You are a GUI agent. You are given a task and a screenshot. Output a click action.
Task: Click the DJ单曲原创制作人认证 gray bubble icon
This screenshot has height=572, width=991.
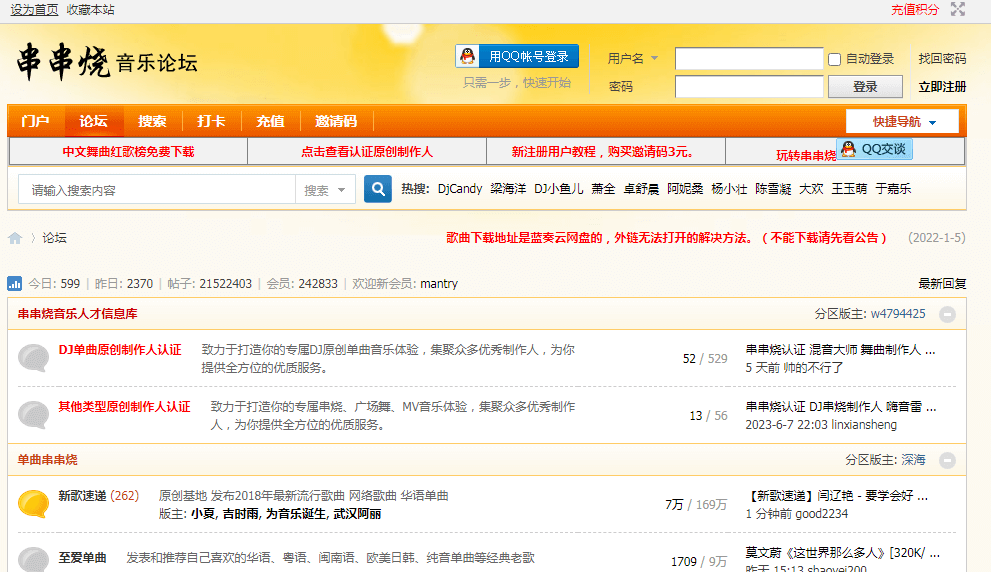(x=33, y=358)
